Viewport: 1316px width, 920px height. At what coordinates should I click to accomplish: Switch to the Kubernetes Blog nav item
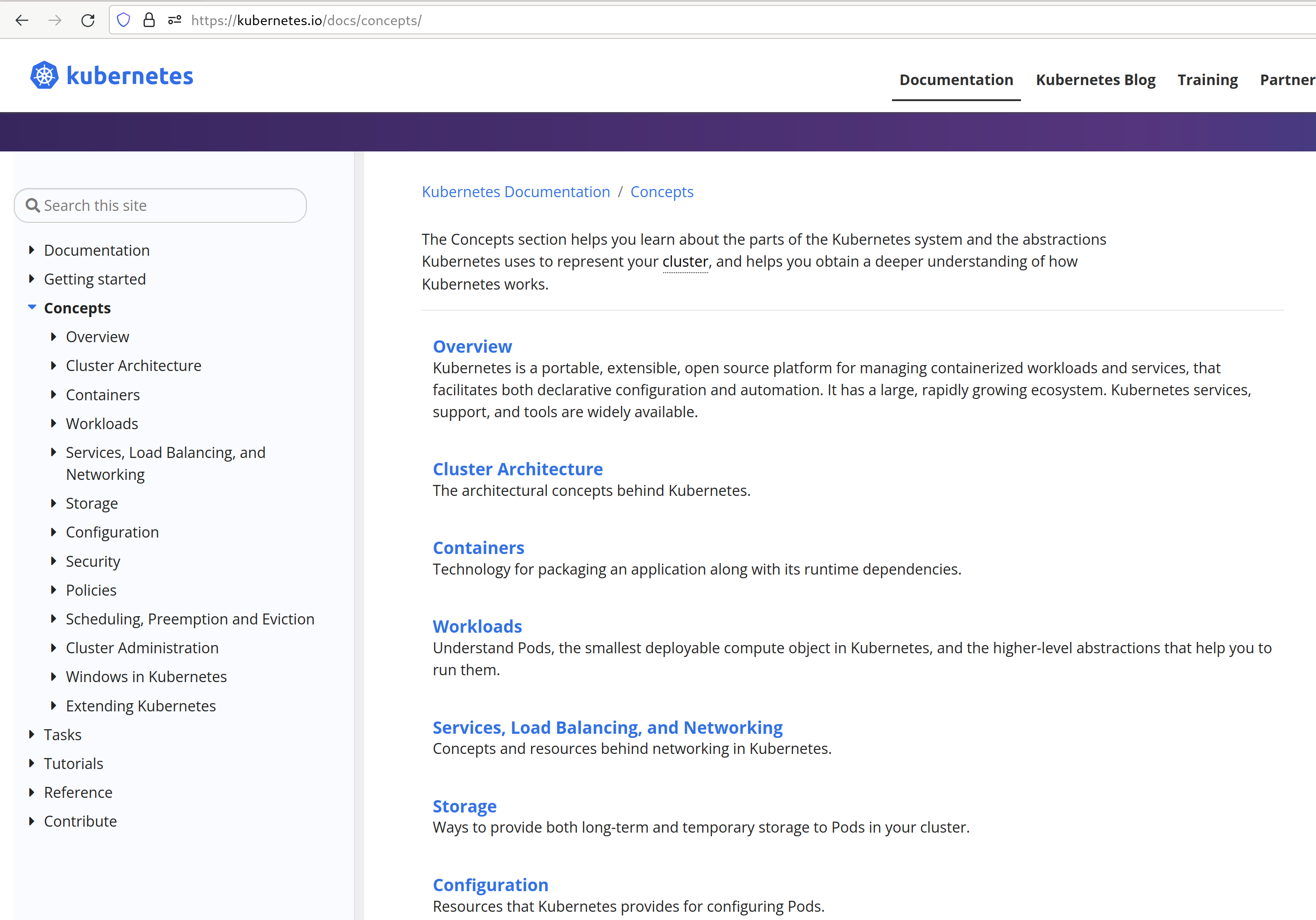coord(1096,80)
